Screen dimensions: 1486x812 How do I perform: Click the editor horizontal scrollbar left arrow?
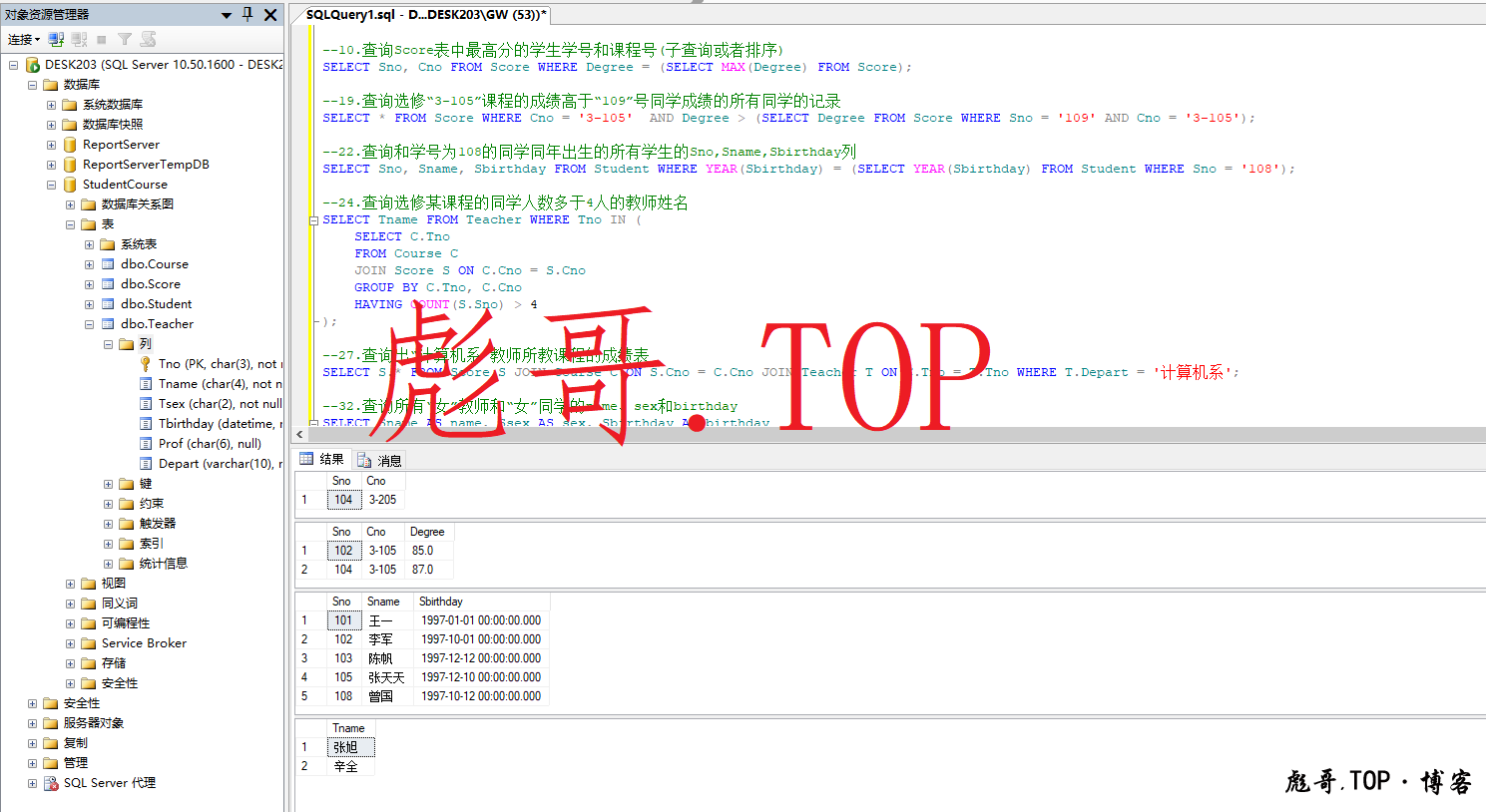click(300, 435)
